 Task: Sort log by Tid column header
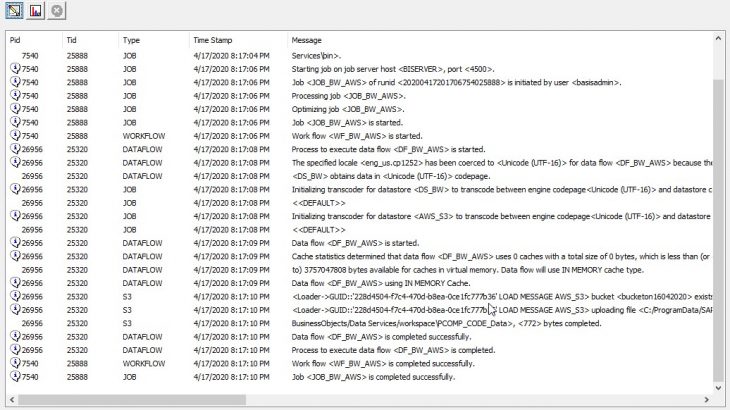(x=90, y=39)
